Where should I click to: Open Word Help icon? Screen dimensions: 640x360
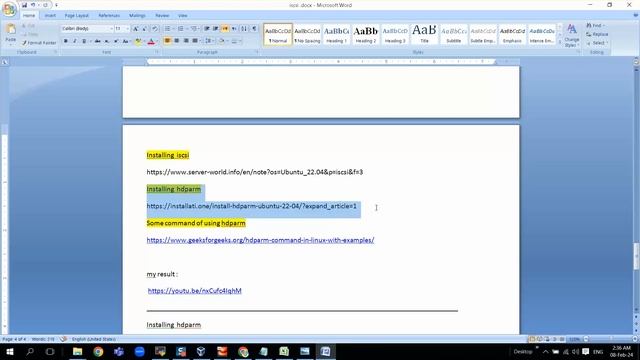(635, 16)
